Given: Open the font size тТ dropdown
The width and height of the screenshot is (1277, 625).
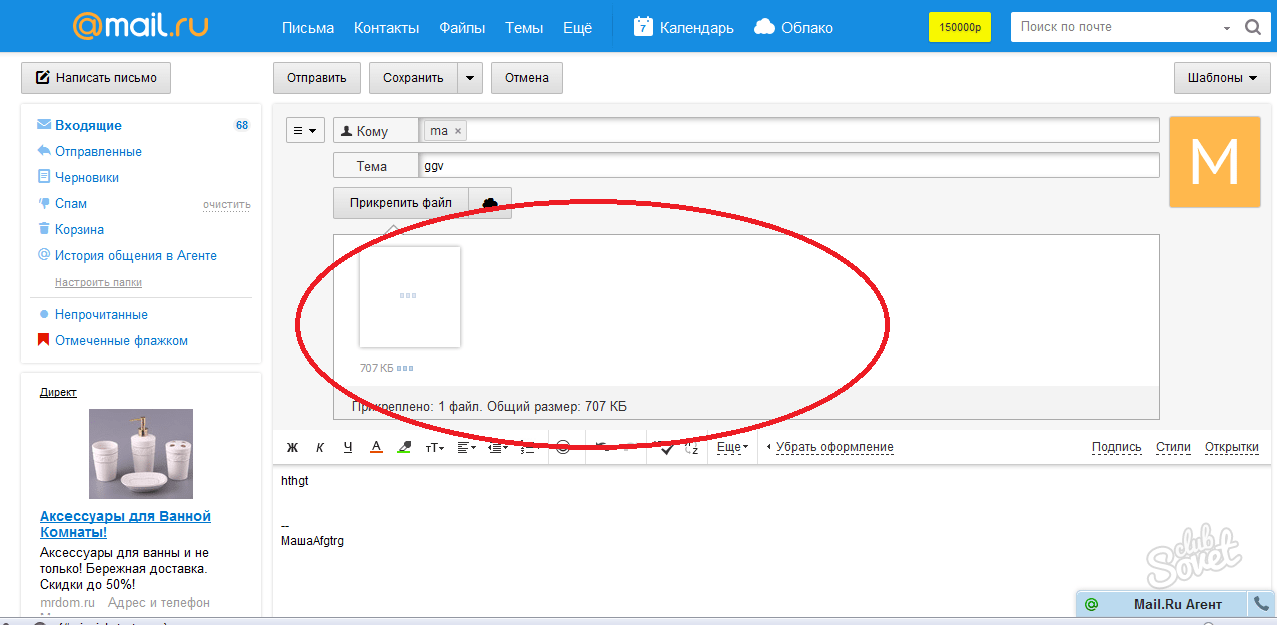Looking at the screenshot, I should pos(435,448).
